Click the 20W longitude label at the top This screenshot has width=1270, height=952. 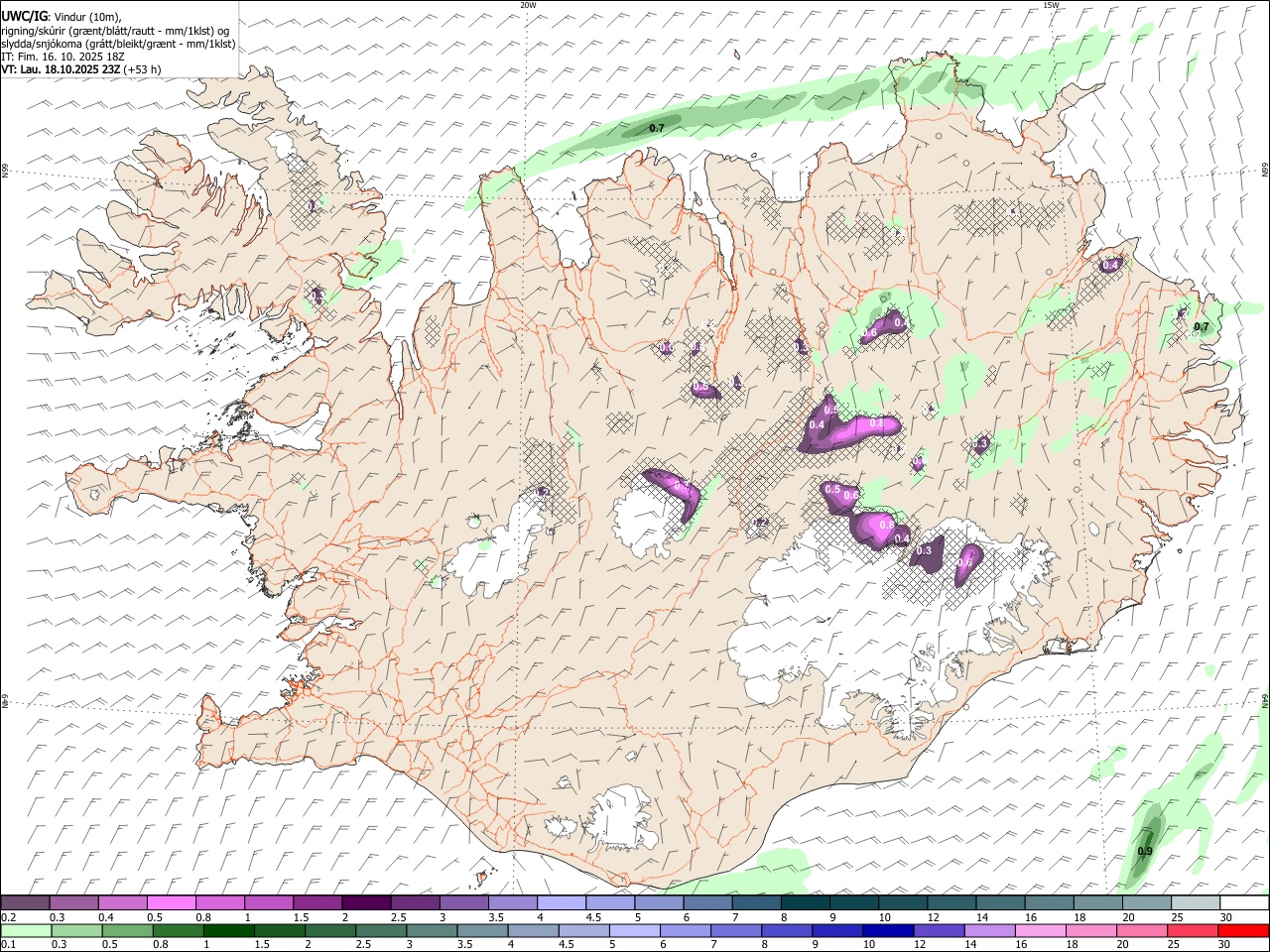coord(529,5)
